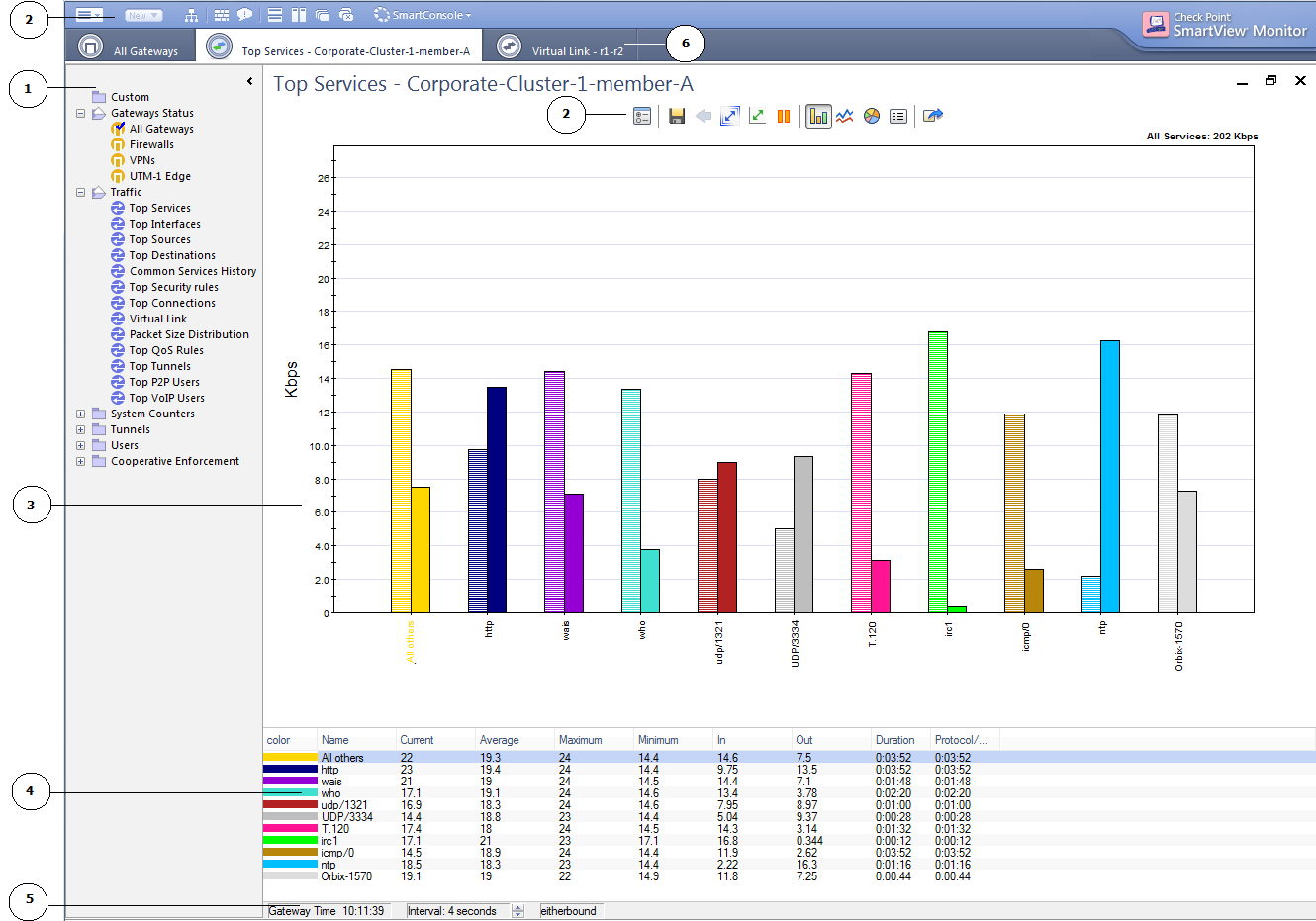The width and height of the screenshot is (1316, 921).
Task: Sort table by the Current column header
Action: coord(435,740)
